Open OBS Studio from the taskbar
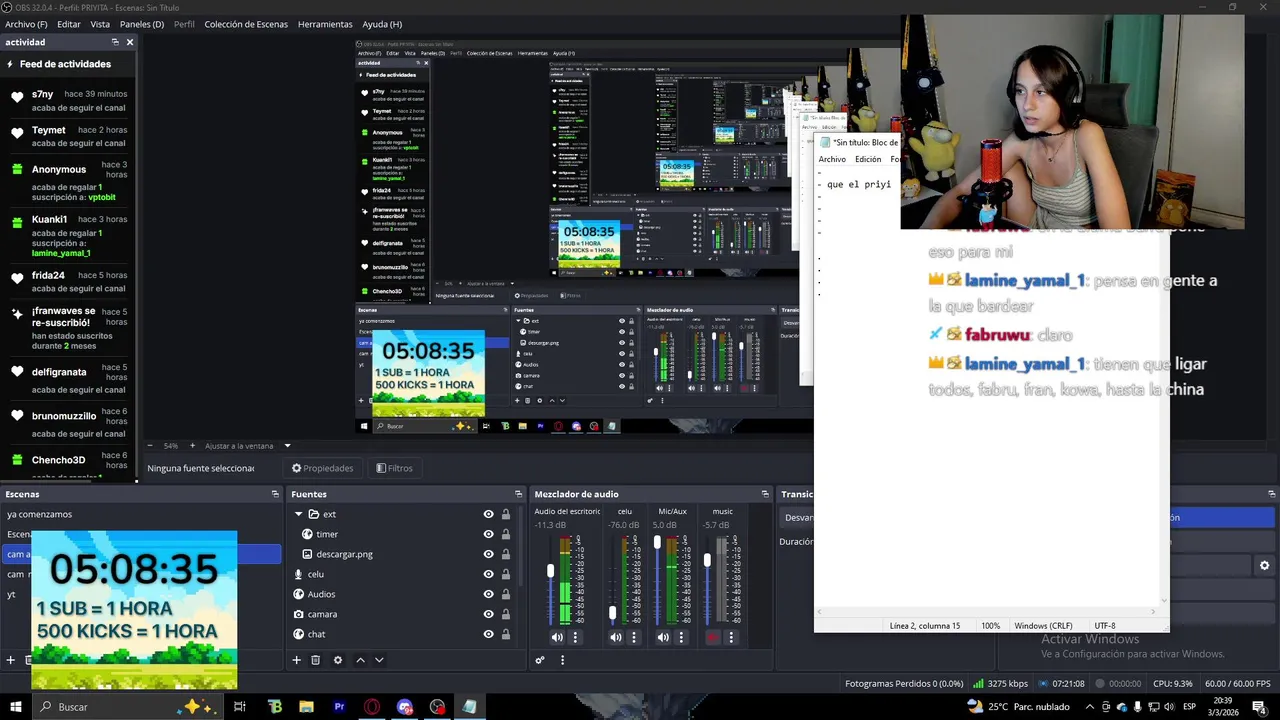Viewport: 1280px width, 720px height. (437, 707)
